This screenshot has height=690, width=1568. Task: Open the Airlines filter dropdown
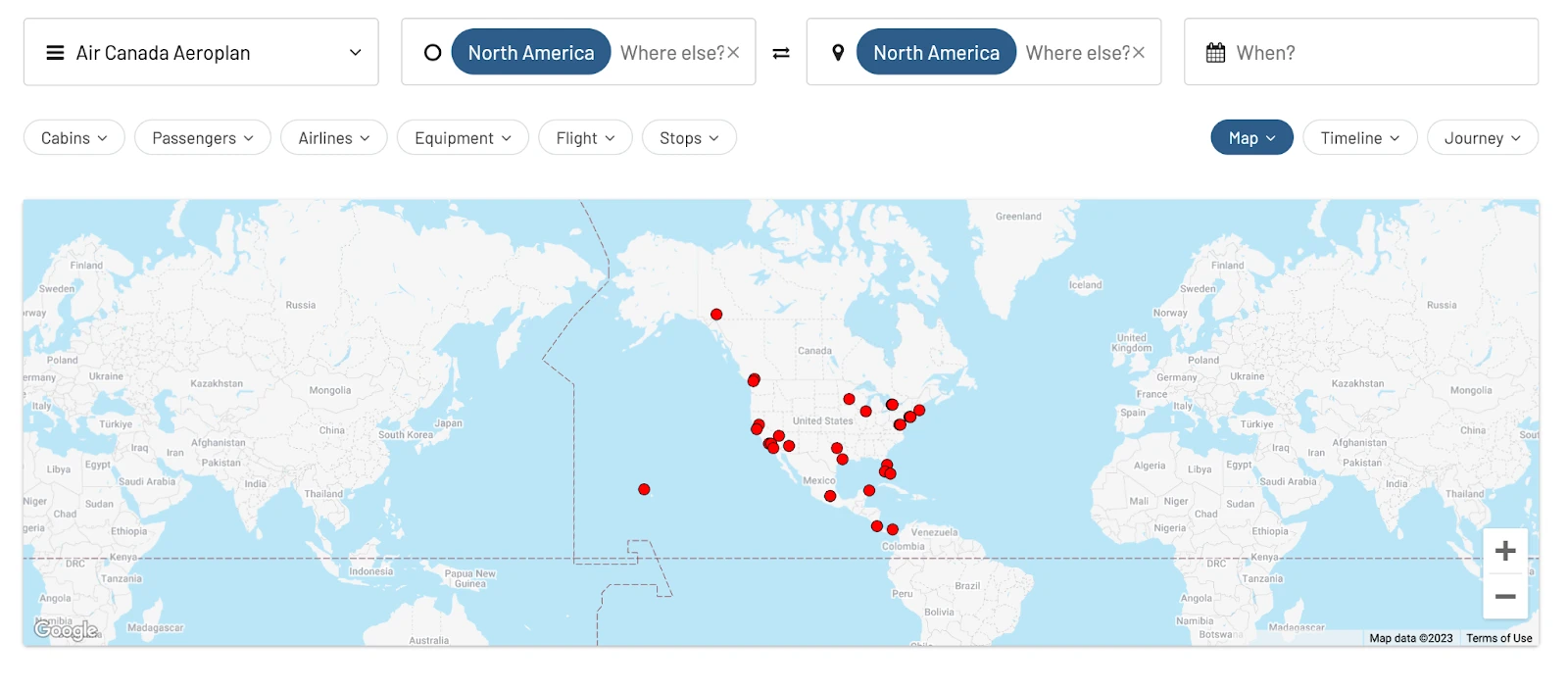(x=334, y=138)
